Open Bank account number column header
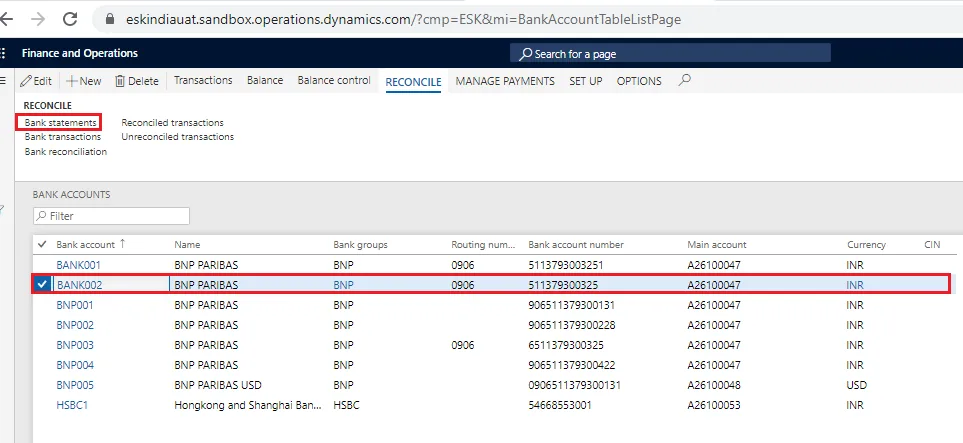 coord(576,245)
